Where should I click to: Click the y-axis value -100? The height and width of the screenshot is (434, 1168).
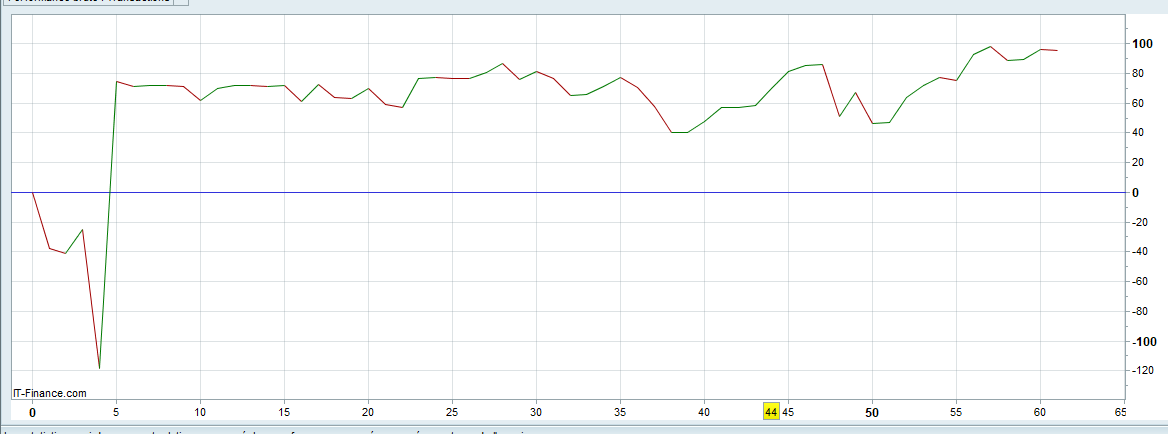(x=1143, y=342)
